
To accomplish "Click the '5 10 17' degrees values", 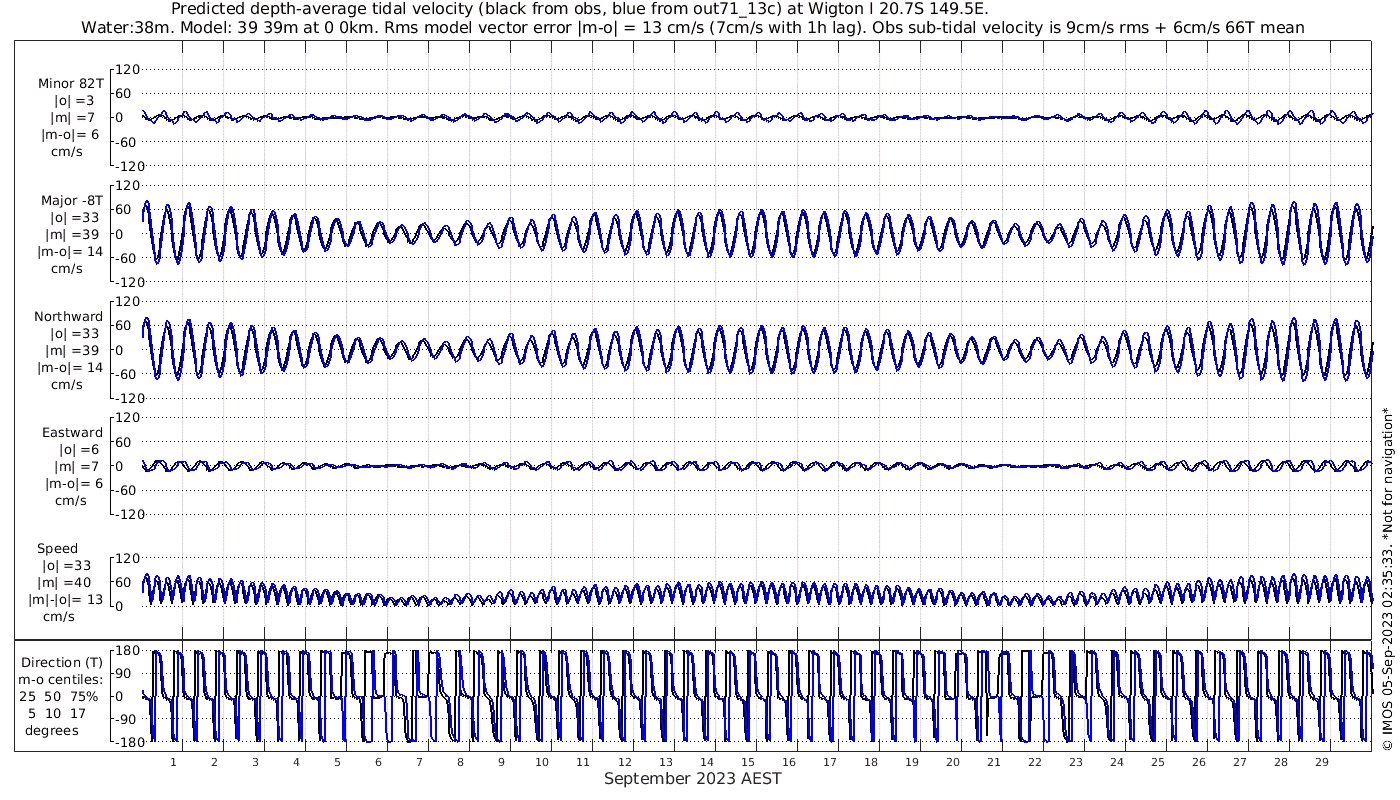I will tap(58, 713).
